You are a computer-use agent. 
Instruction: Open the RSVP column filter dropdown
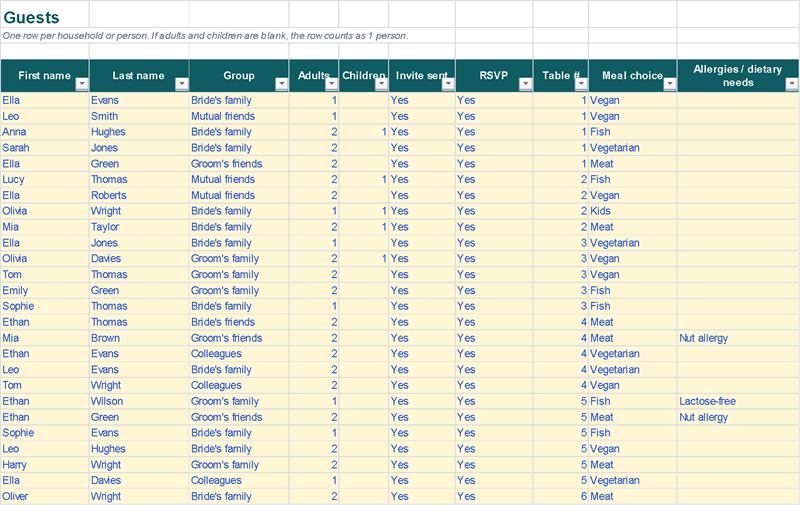526,84
